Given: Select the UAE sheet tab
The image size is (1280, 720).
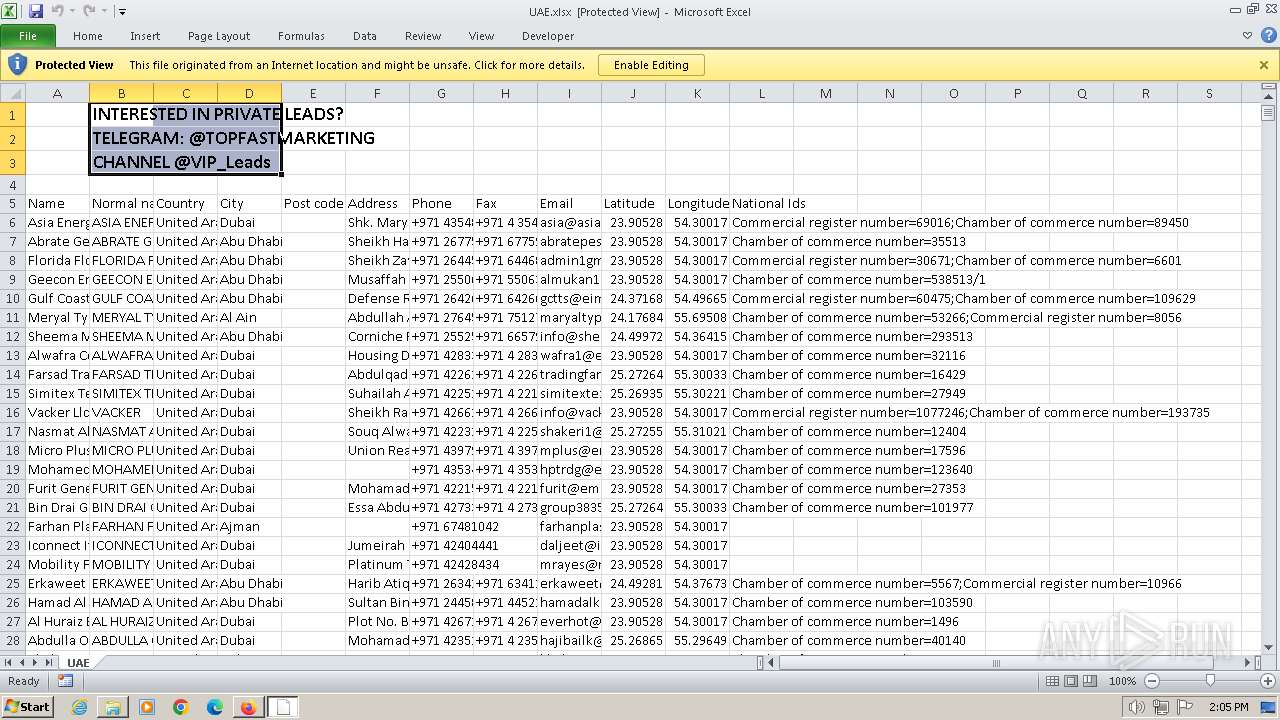Looking at the screenshot, I should pyautogui.click(x=78, y=663).
